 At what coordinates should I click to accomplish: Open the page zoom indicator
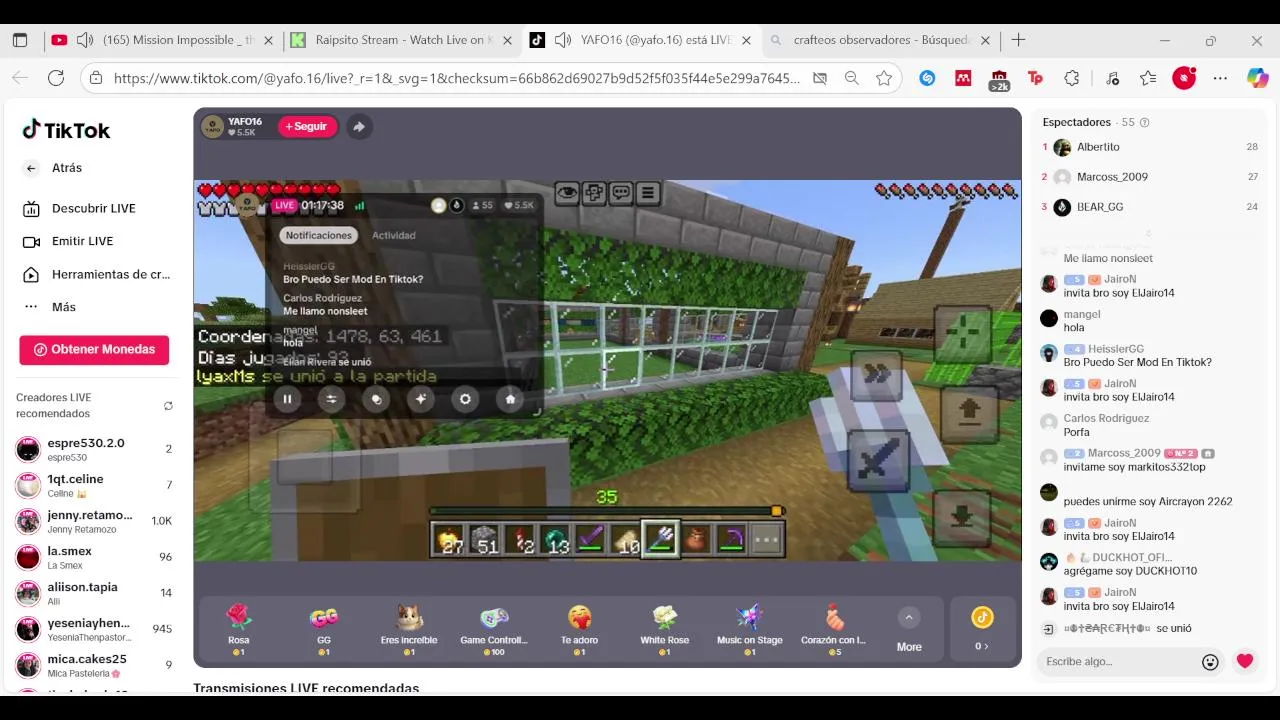tap(852, 78)
